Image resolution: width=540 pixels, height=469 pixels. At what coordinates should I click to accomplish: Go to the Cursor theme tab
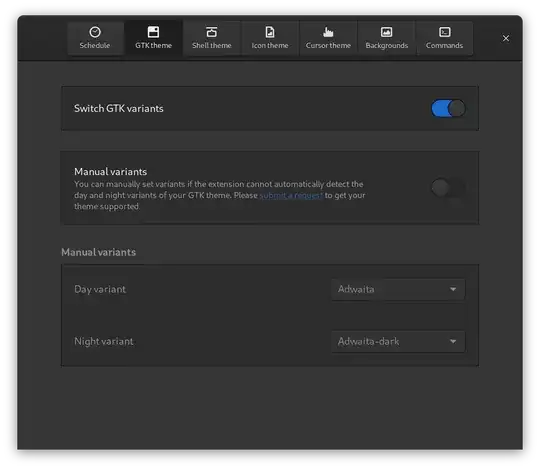[328, 38]
